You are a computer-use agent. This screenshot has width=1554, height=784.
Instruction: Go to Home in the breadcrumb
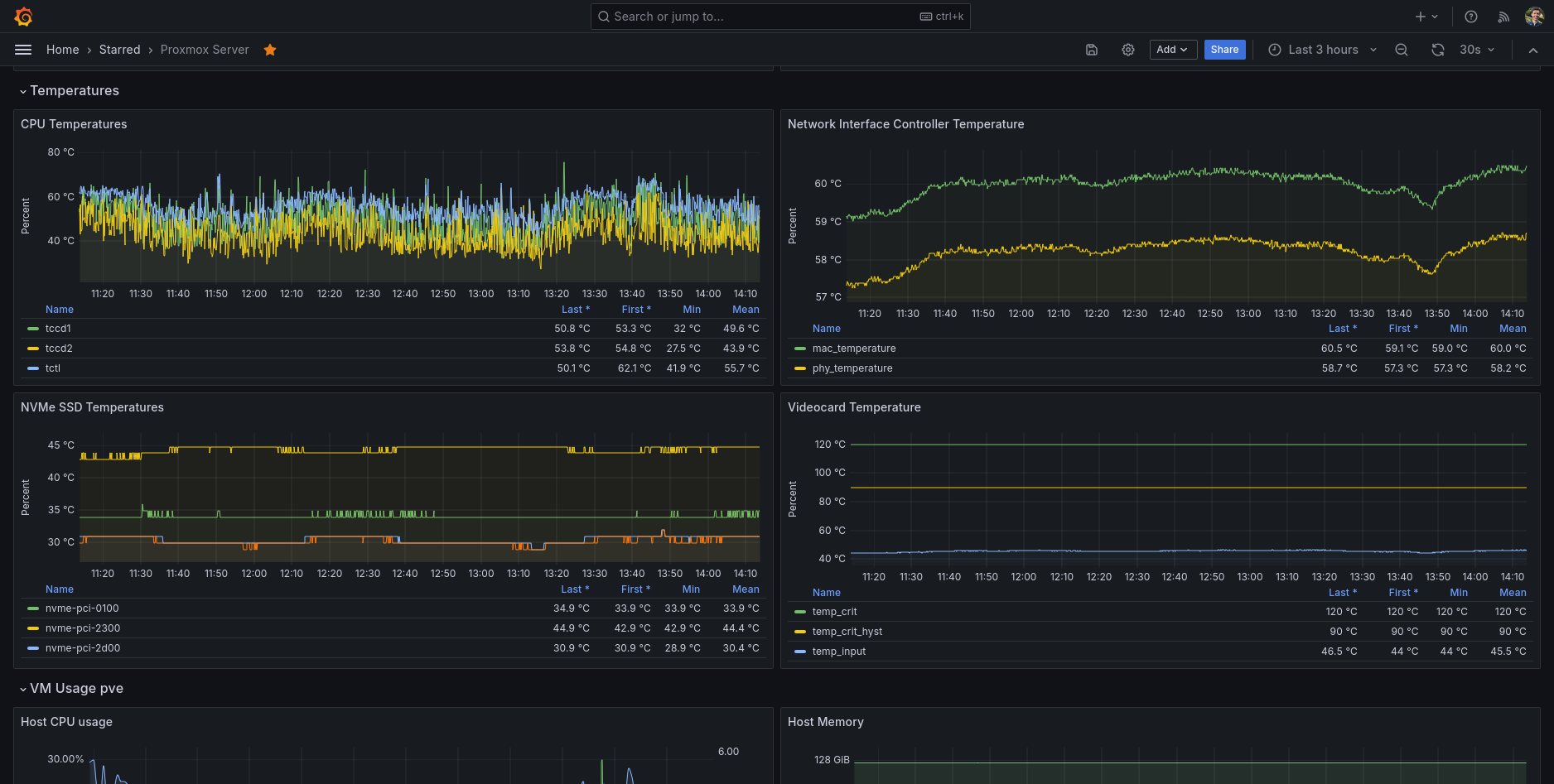click(x=63, y=50)
